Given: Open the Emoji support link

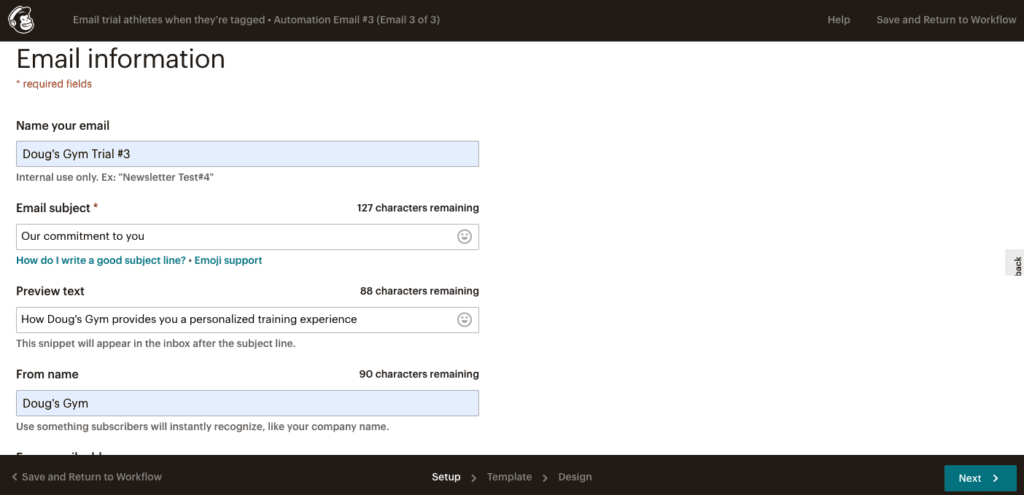Looking at the screenshot, I should coord(228,260).
